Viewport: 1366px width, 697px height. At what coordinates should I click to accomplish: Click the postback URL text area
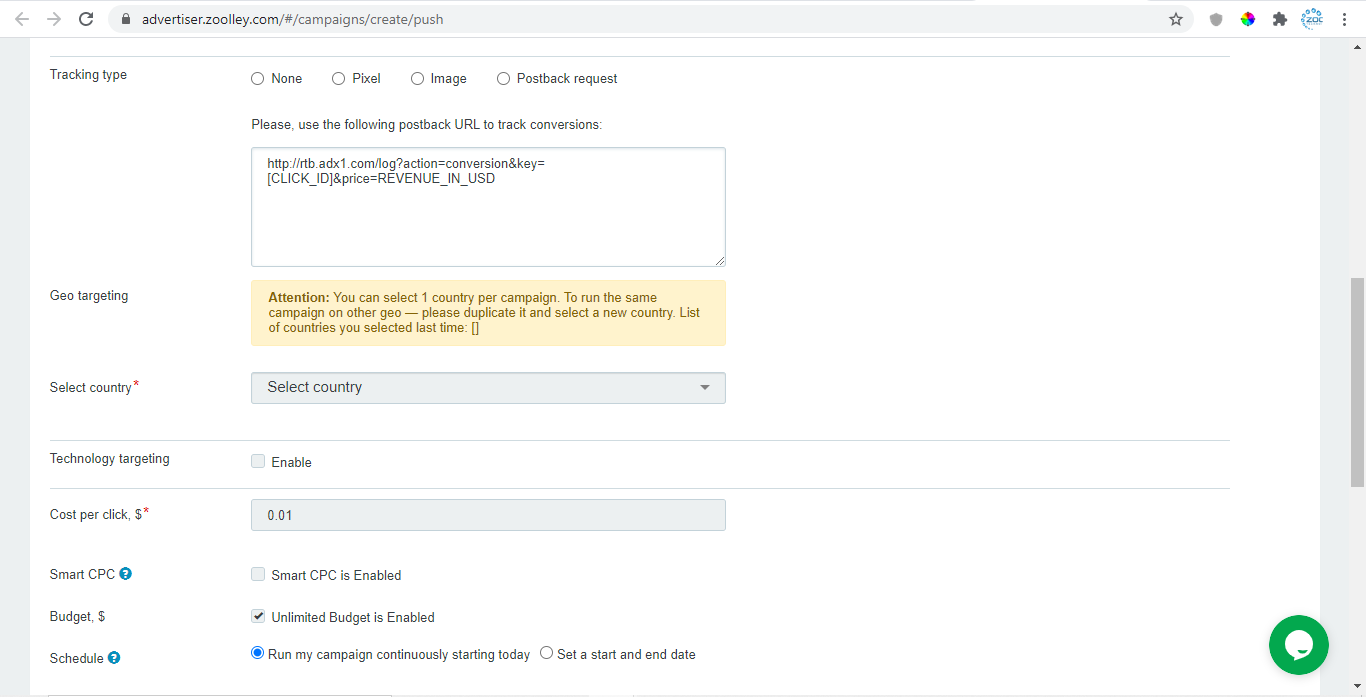[488, 205]
